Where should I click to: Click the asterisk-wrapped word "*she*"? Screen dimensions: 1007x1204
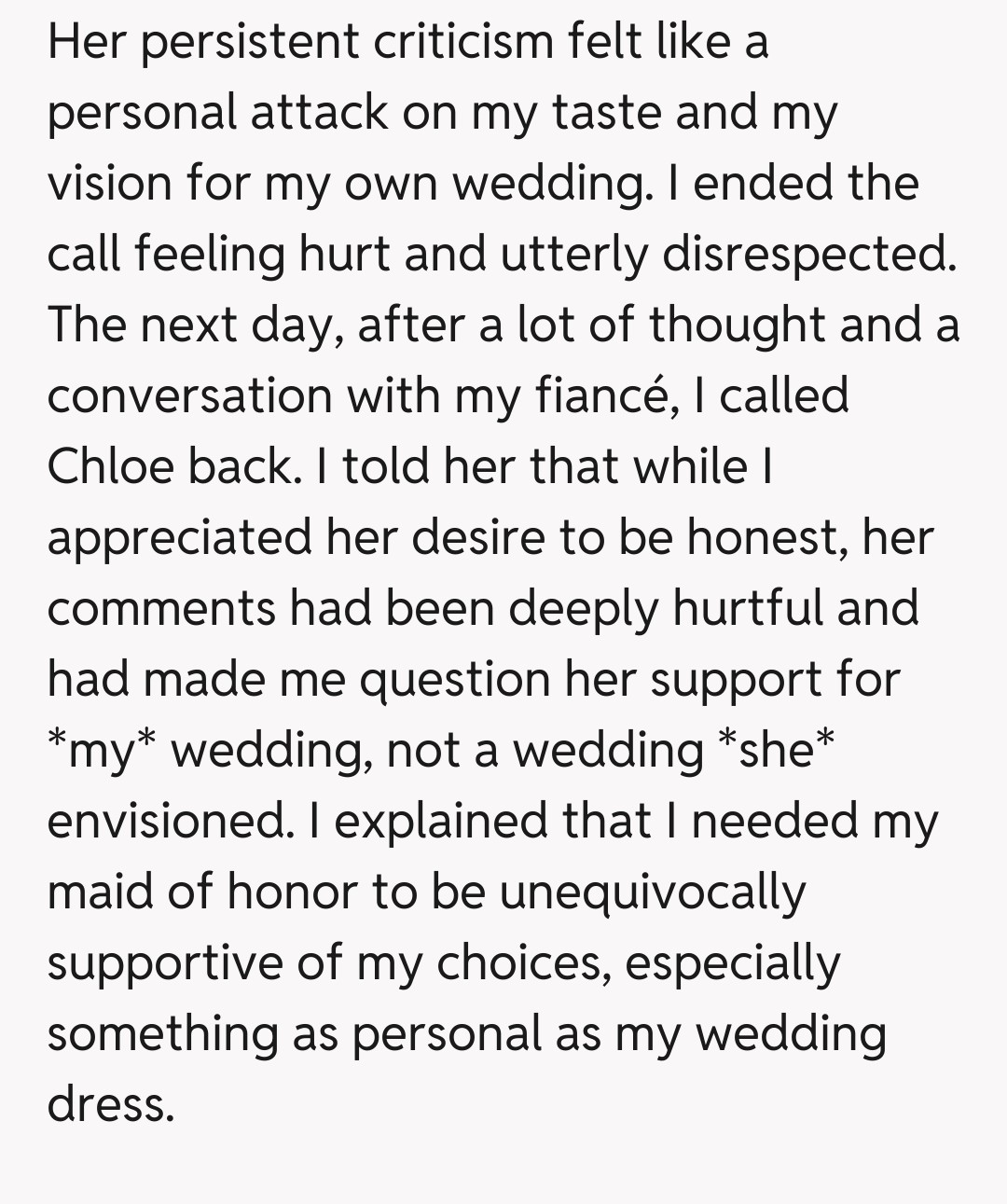pyautogui.click(x=775, y=750)
